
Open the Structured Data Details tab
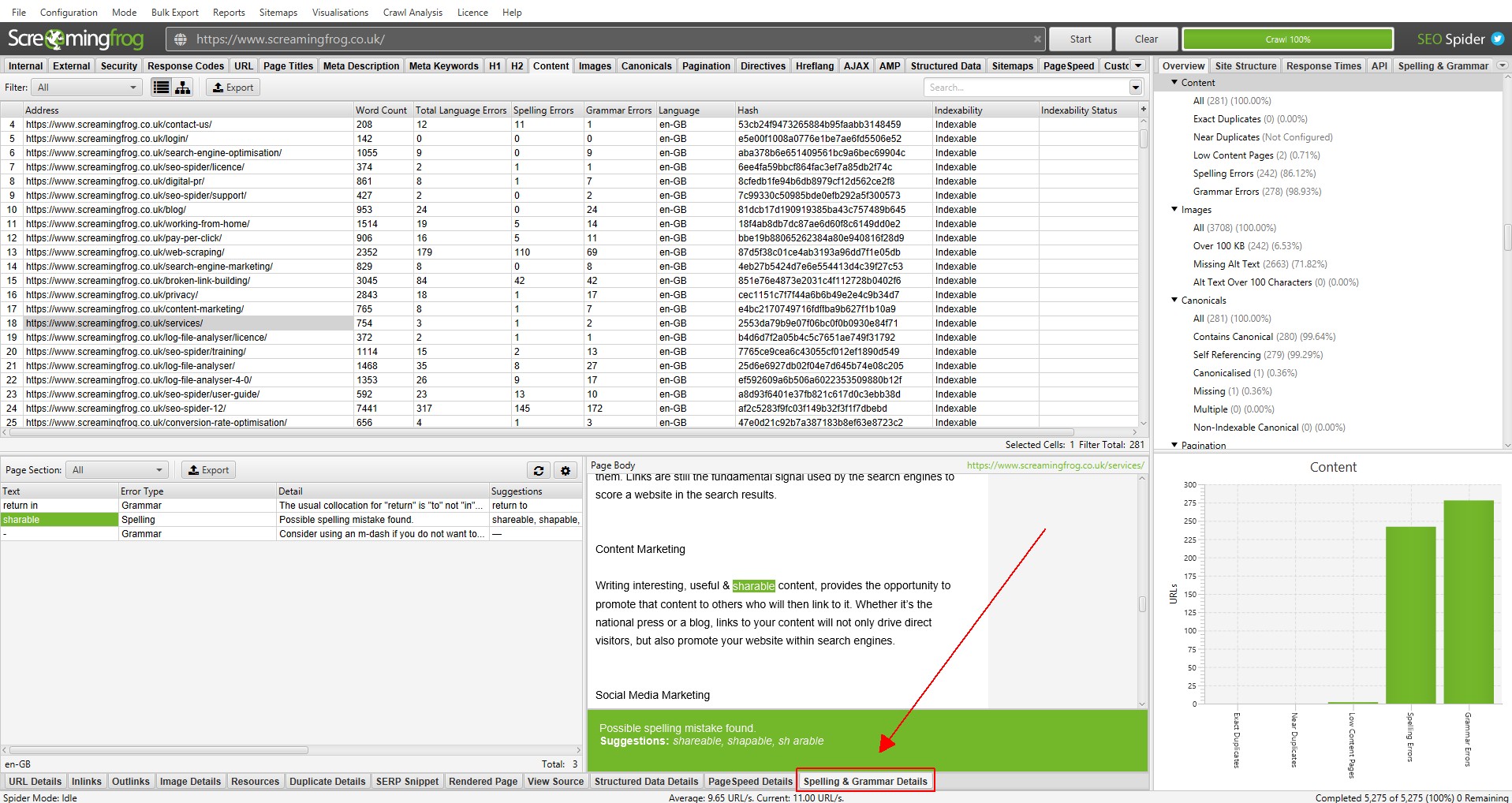pos(646,781)
